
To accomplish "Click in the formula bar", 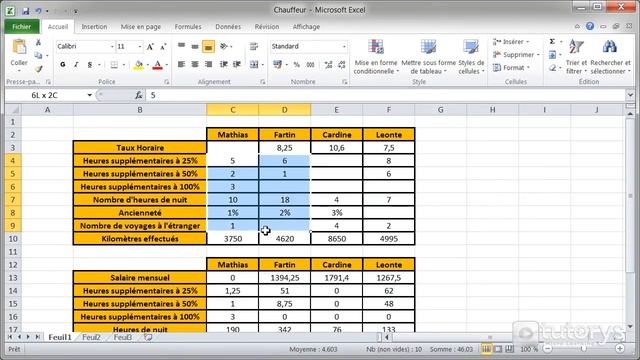I will click(386, 95).
